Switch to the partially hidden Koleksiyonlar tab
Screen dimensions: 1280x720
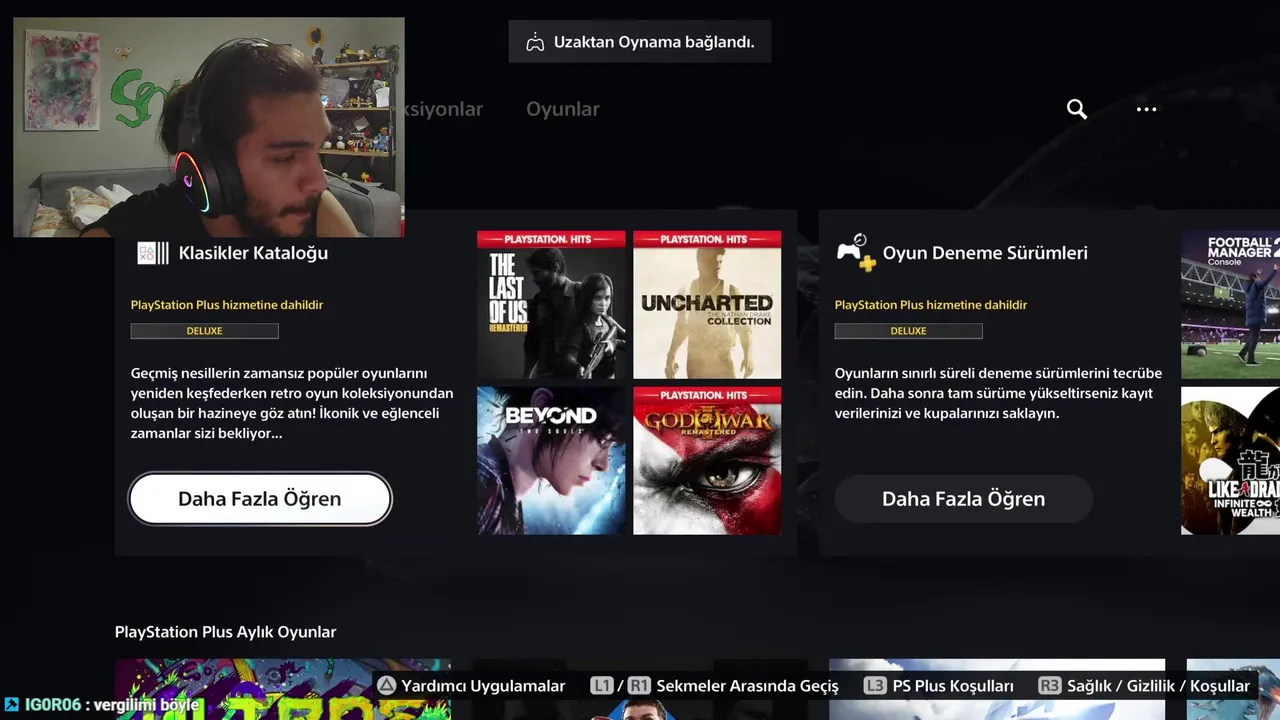pyautogui.click(x=444, y=109)
